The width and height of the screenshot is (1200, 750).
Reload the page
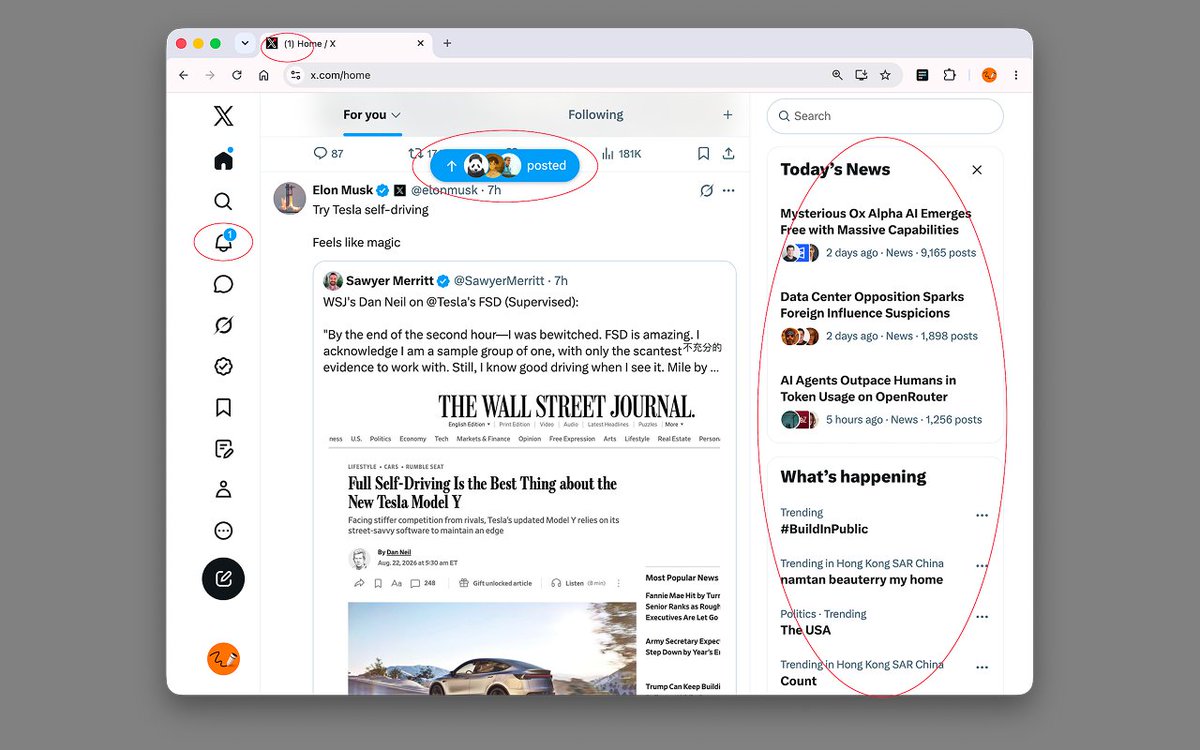[237, 75]
